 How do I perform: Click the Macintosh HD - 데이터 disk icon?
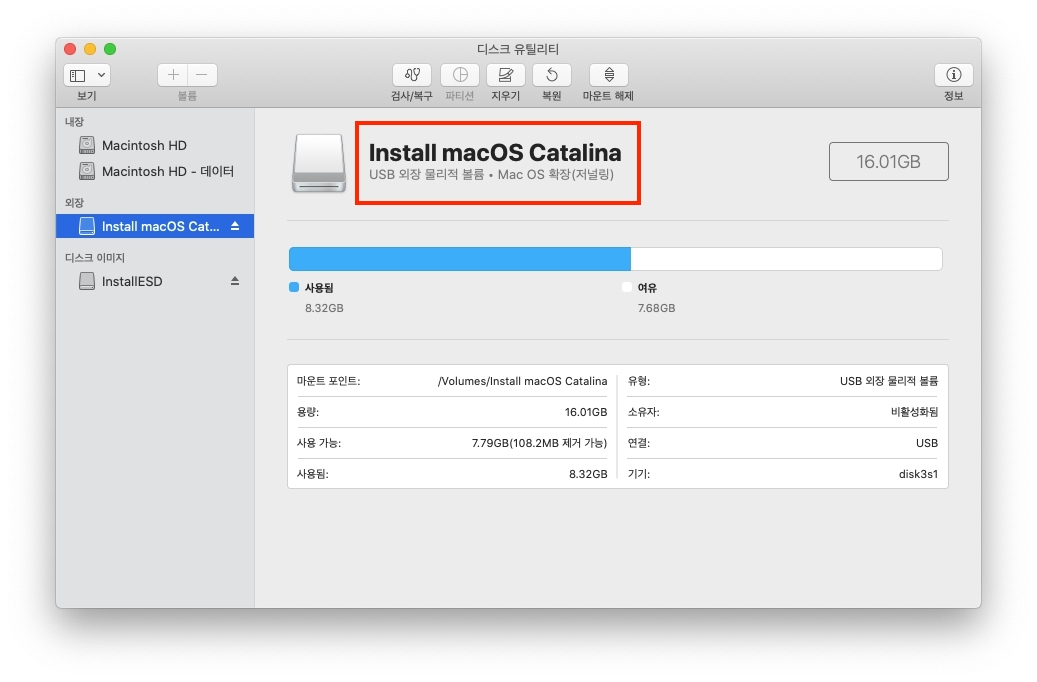(x=87, y=171)
